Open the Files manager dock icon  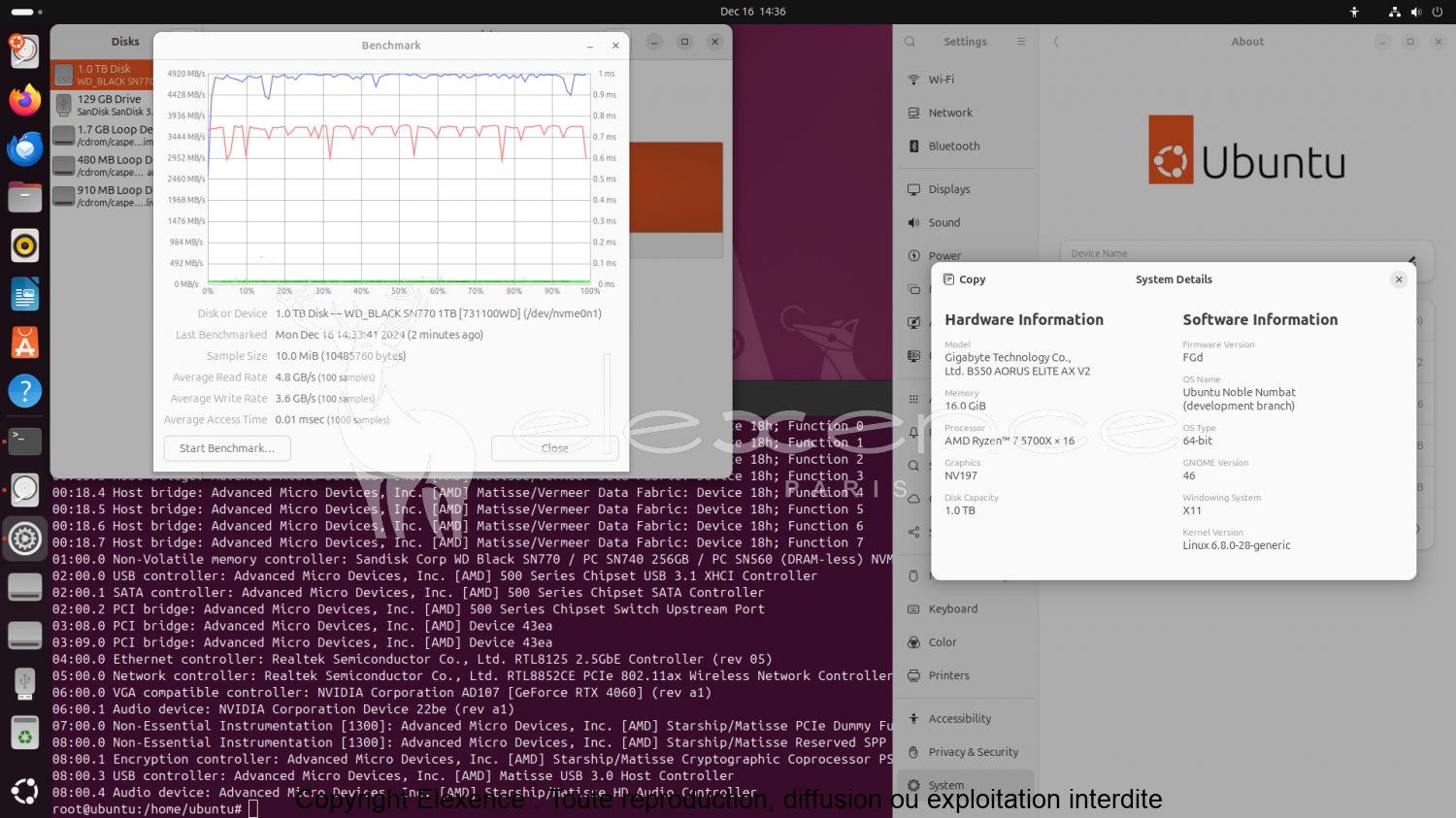[25, 197]
